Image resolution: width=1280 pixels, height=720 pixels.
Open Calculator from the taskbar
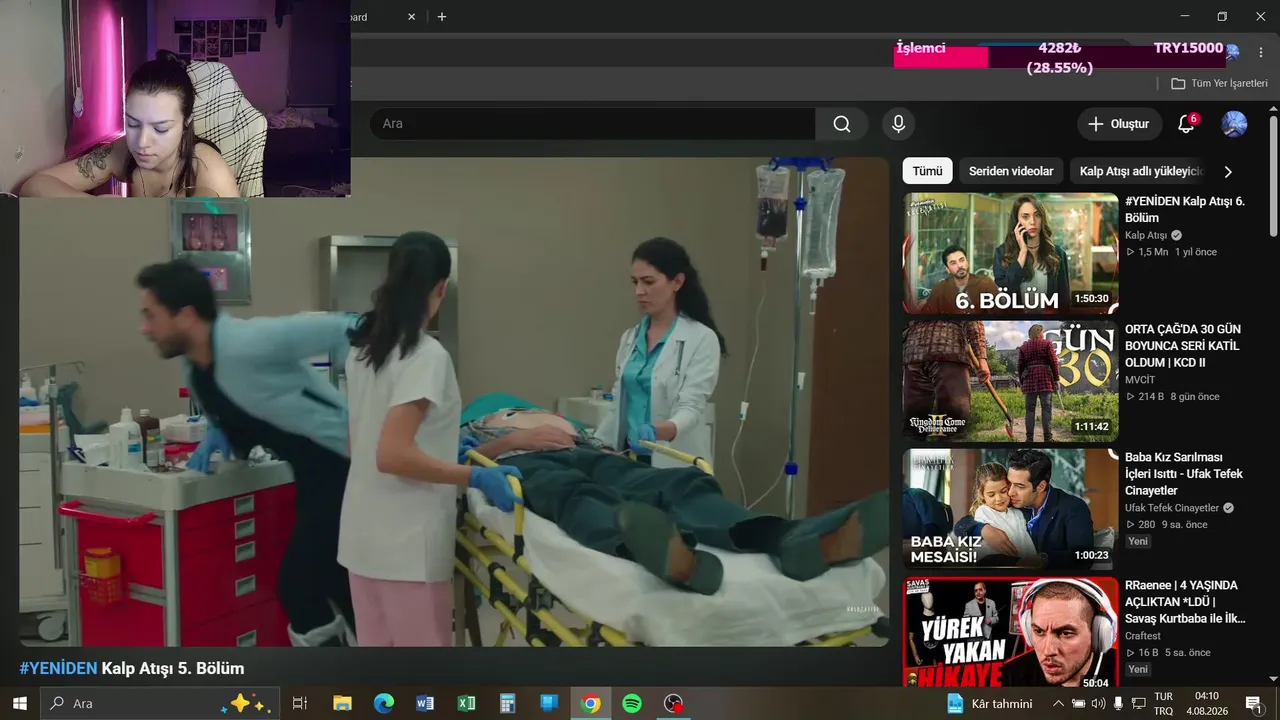[508, 703]
